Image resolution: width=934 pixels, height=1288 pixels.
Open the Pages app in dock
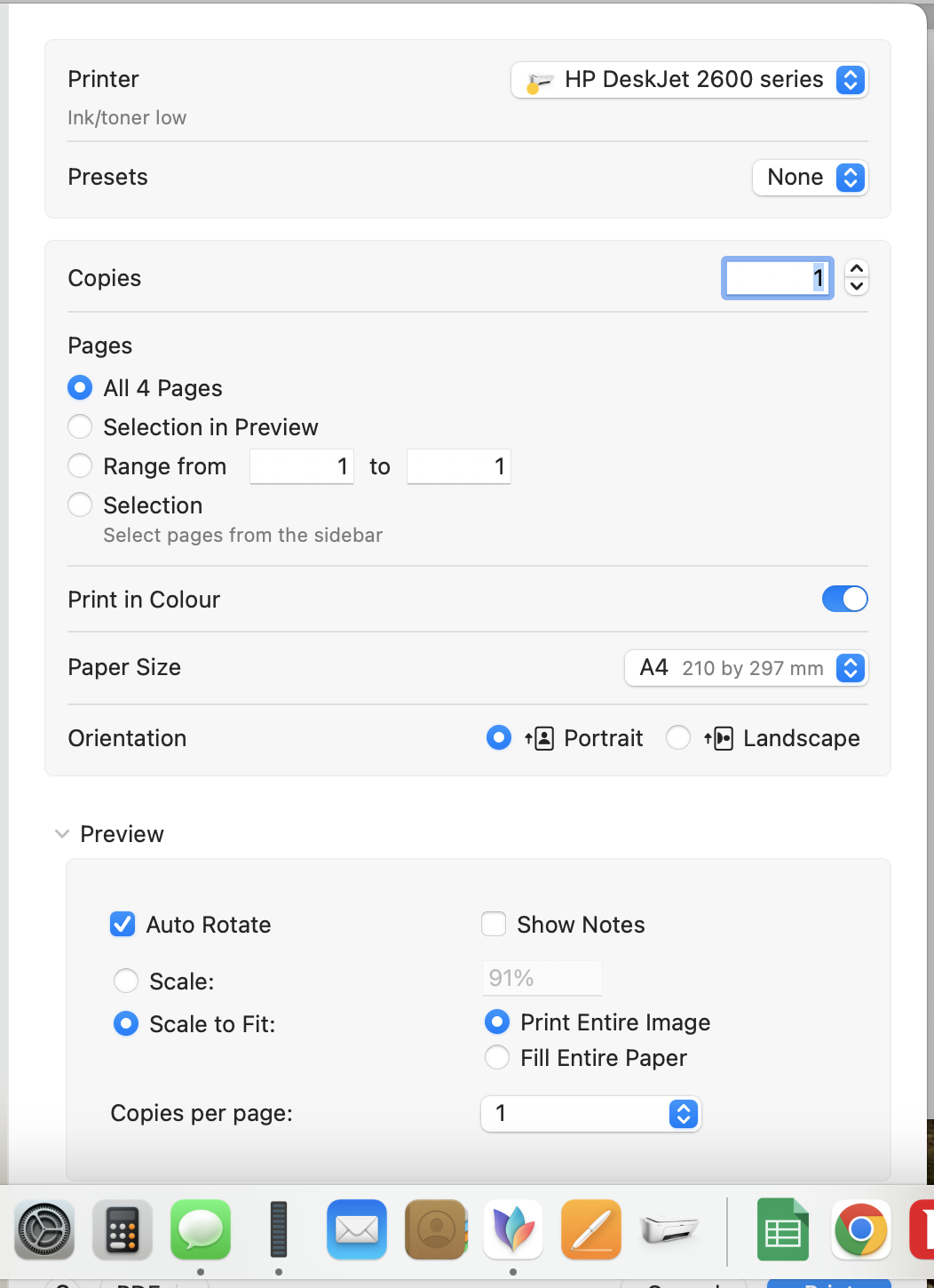coord(591,1230)
